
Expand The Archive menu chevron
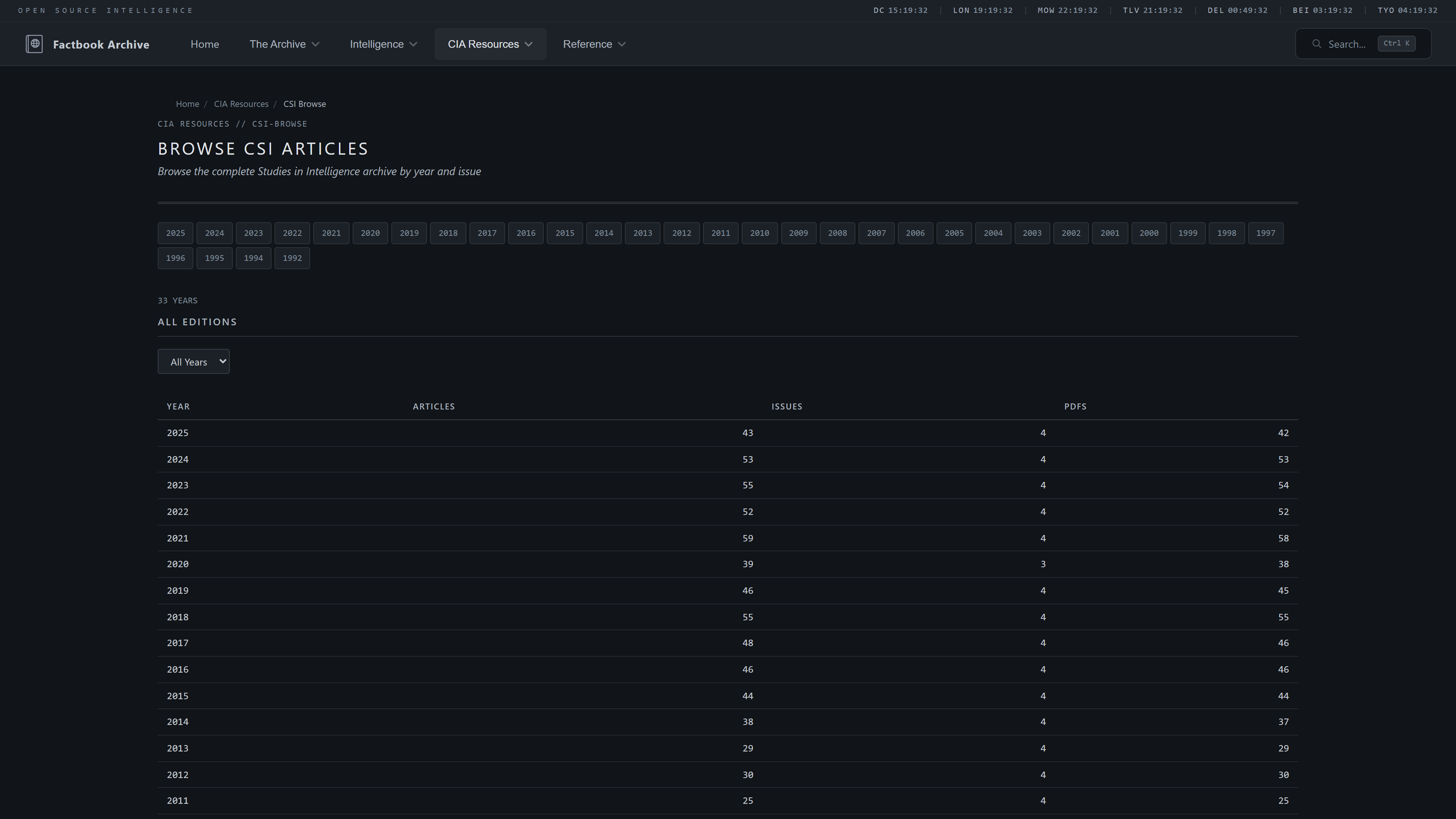click(x=316, y=44)
